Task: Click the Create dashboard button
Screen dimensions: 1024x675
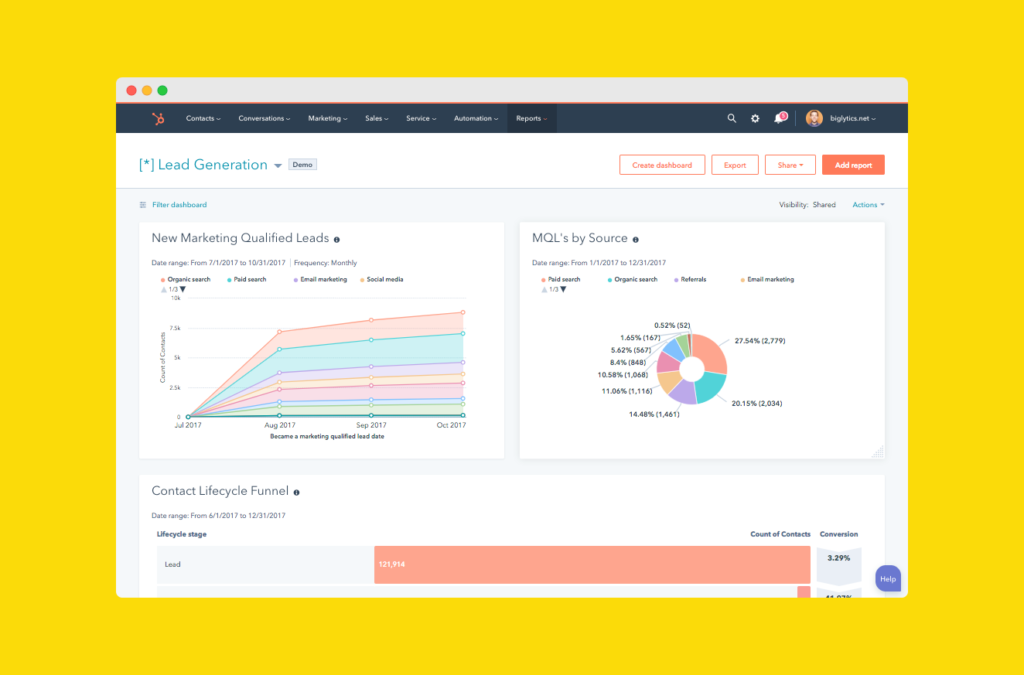Action: coord(662,165)
